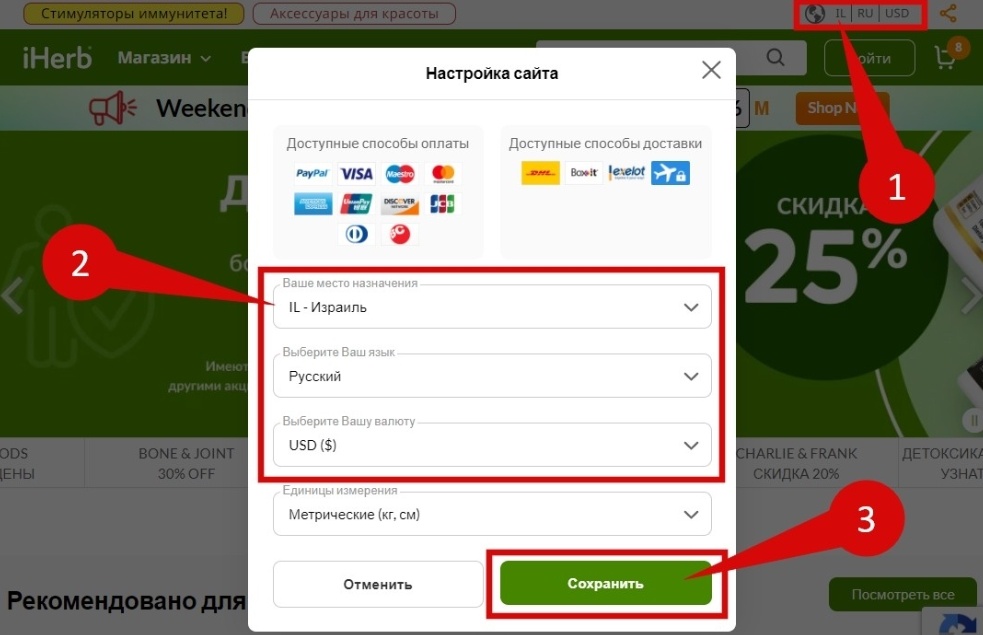
Task: Click the JCB card logo
Action: click(x=442, y=204)
